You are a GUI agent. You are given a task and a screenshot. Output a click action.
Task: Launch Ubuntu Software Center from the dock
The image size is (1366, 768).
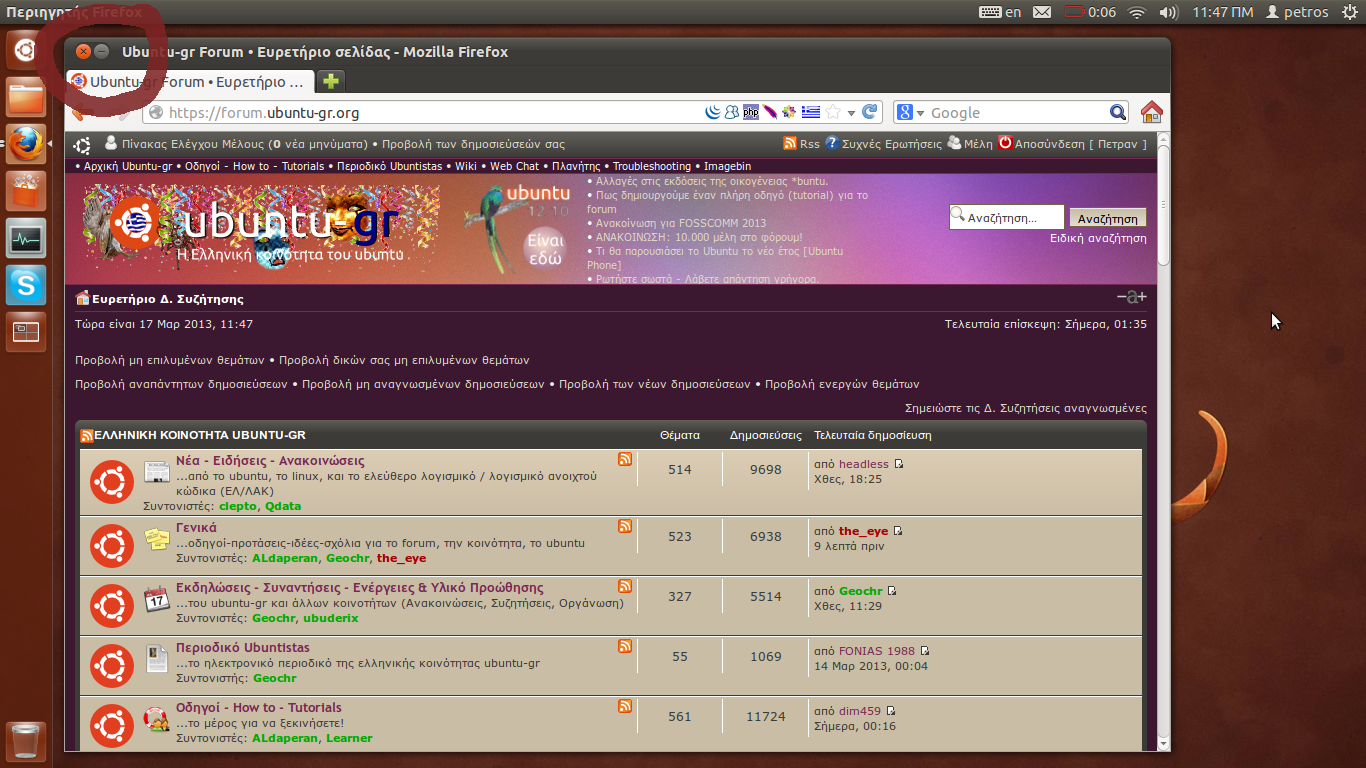26,190
